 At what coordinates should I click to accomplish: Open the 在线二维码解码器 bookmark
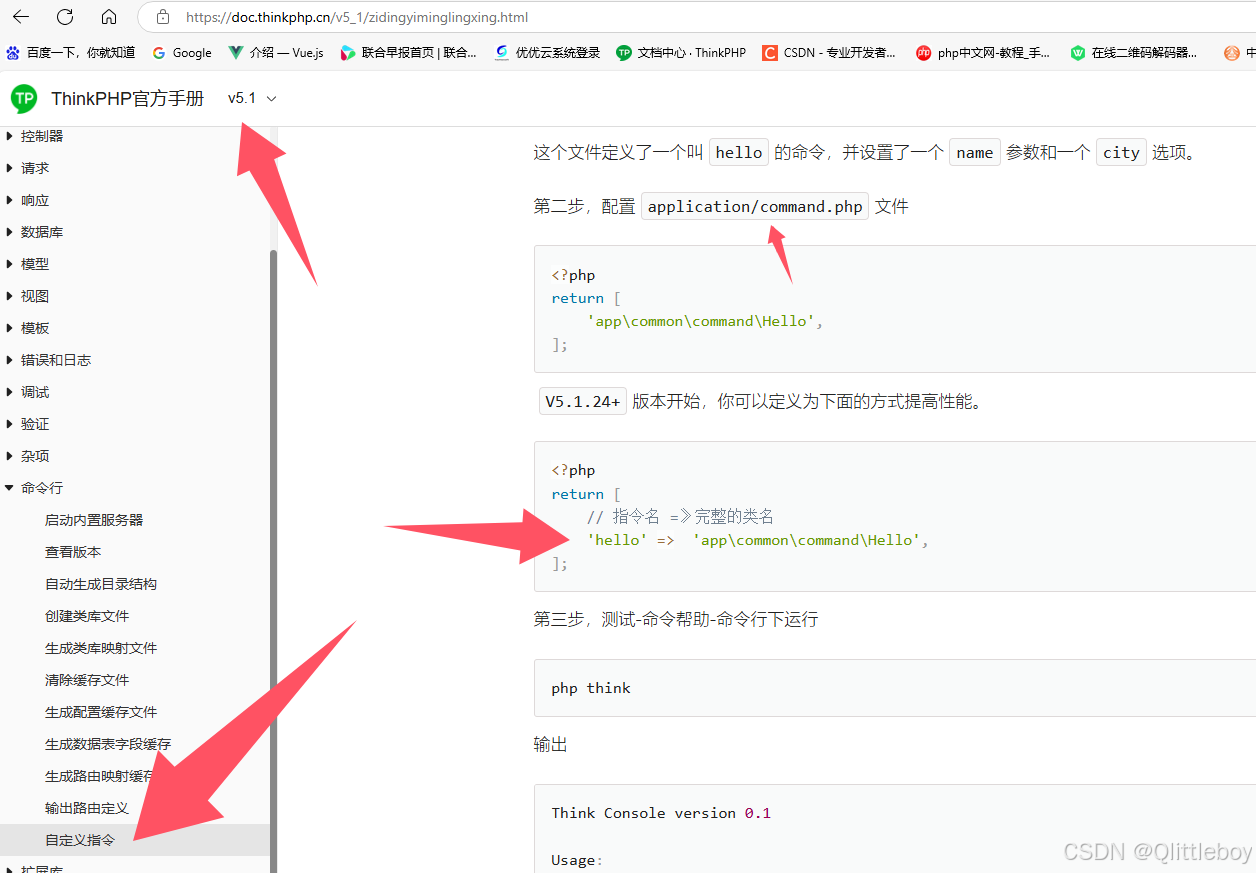point(1134,53)
